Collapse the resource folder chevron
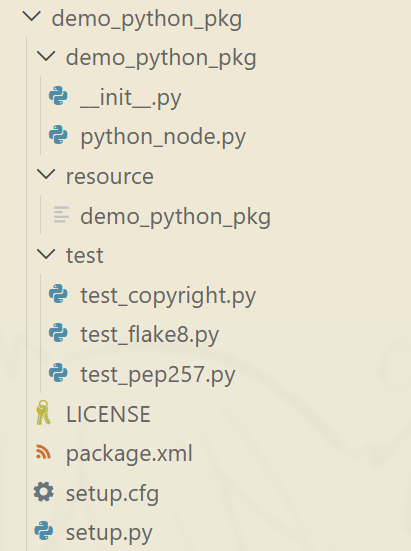 pyautogui.click(x=46, y=175)
